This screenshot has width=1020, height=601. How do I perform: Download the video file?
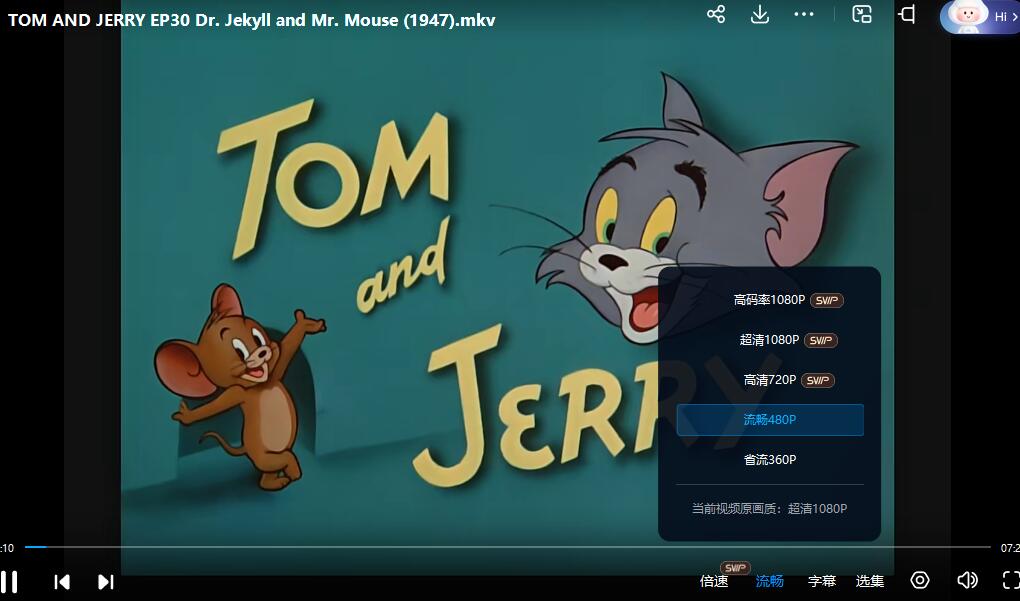click(760, 14)
